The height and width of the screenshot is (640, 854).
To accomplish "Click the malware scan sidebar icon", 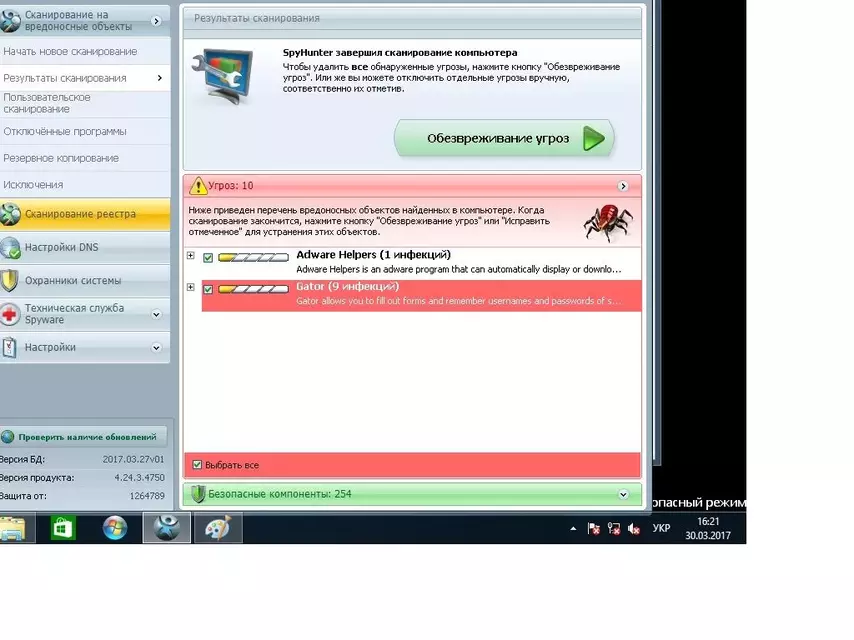I will (x=10, y=21).
